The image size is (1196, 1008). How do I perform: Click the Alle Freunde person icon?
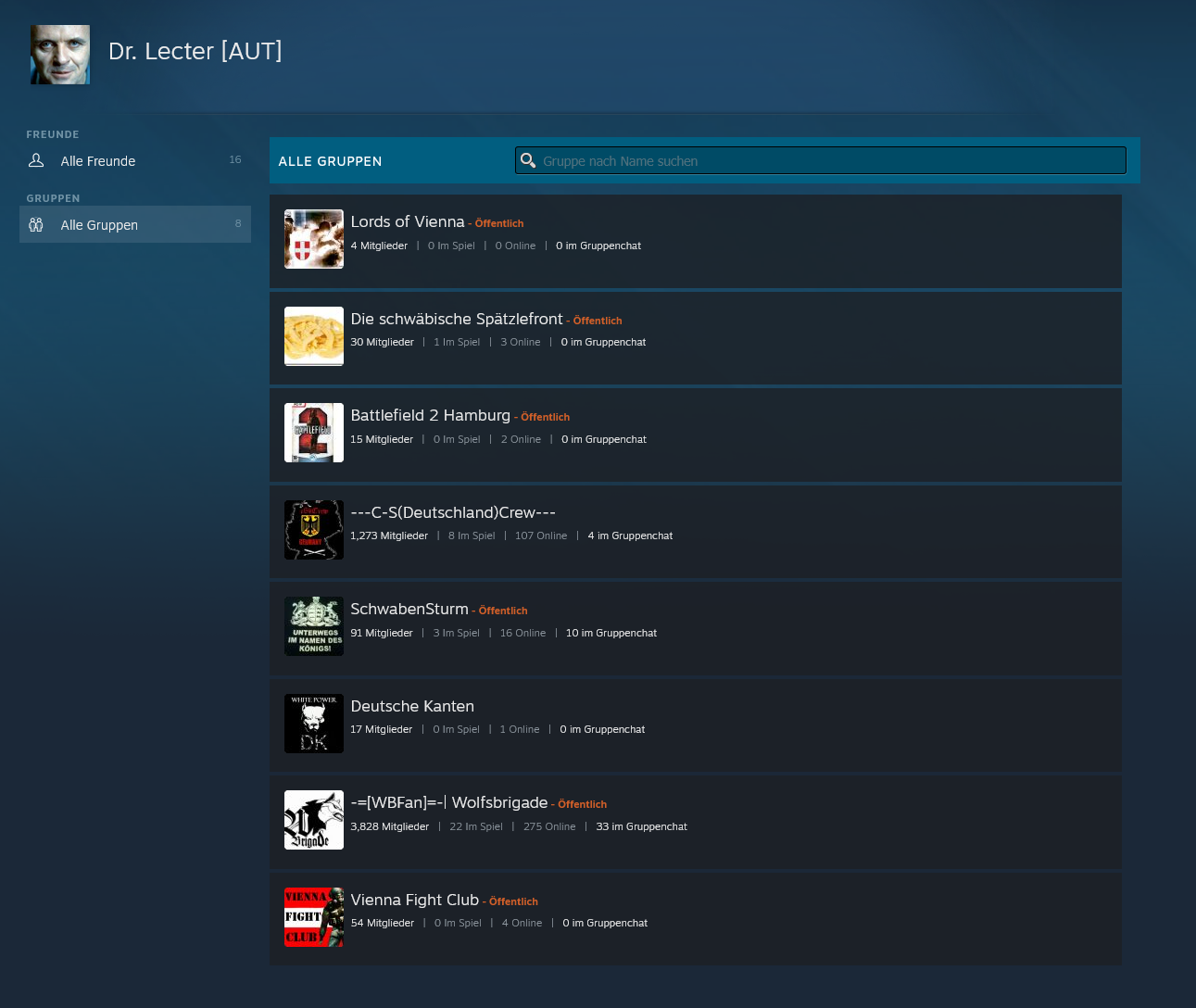[36, 160]
